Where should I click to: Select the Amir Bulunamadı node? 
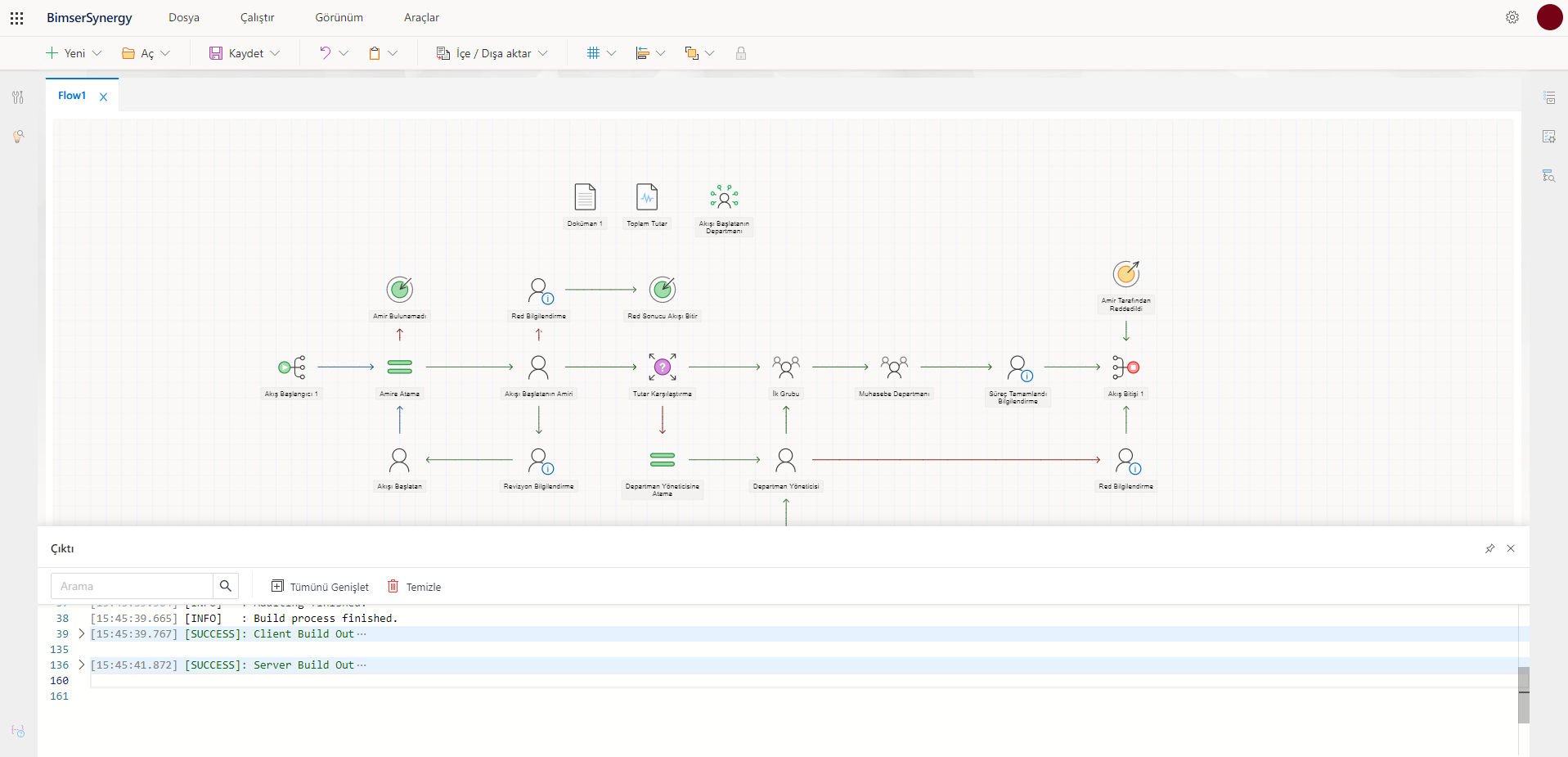pyautogui.click(x=399, y=290)
